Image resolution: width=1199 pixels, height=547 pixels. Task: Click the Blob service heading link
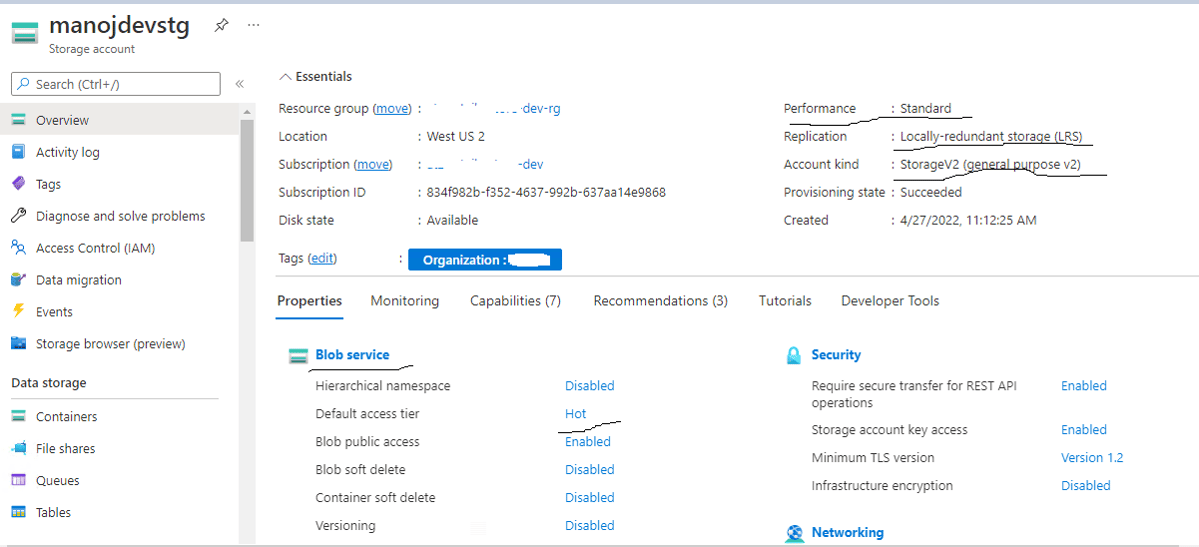(352, 355)
